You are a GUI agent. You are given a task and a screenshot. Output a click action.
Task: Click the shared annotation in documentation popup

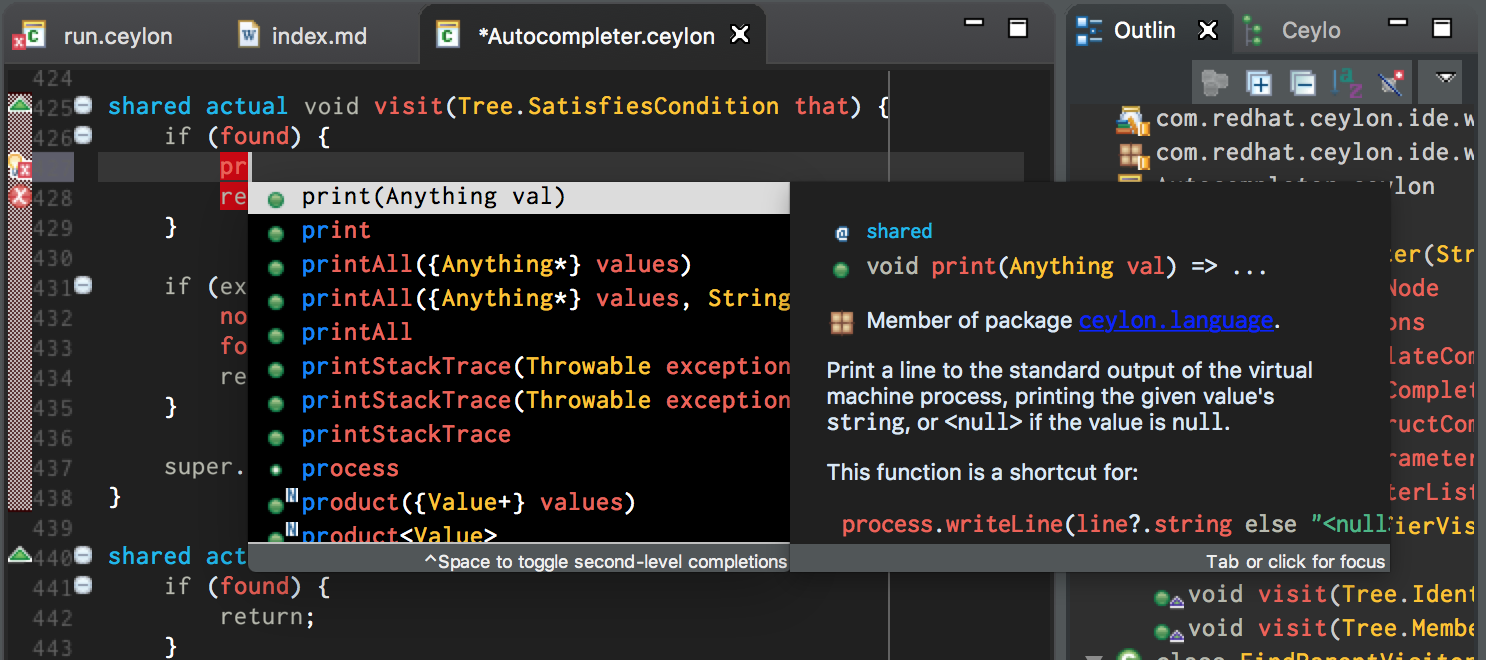point(899,231)
